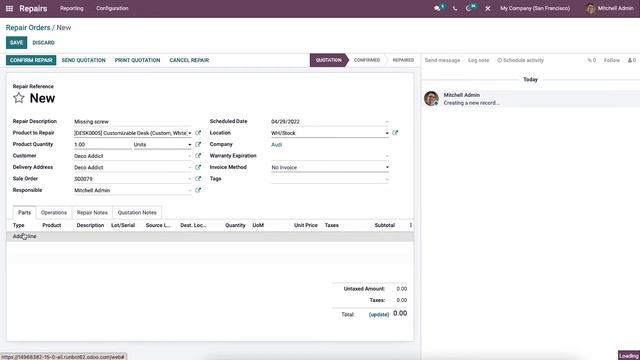Click Schedule activity in chatter
640x360 pixels.
click(520, 60)
